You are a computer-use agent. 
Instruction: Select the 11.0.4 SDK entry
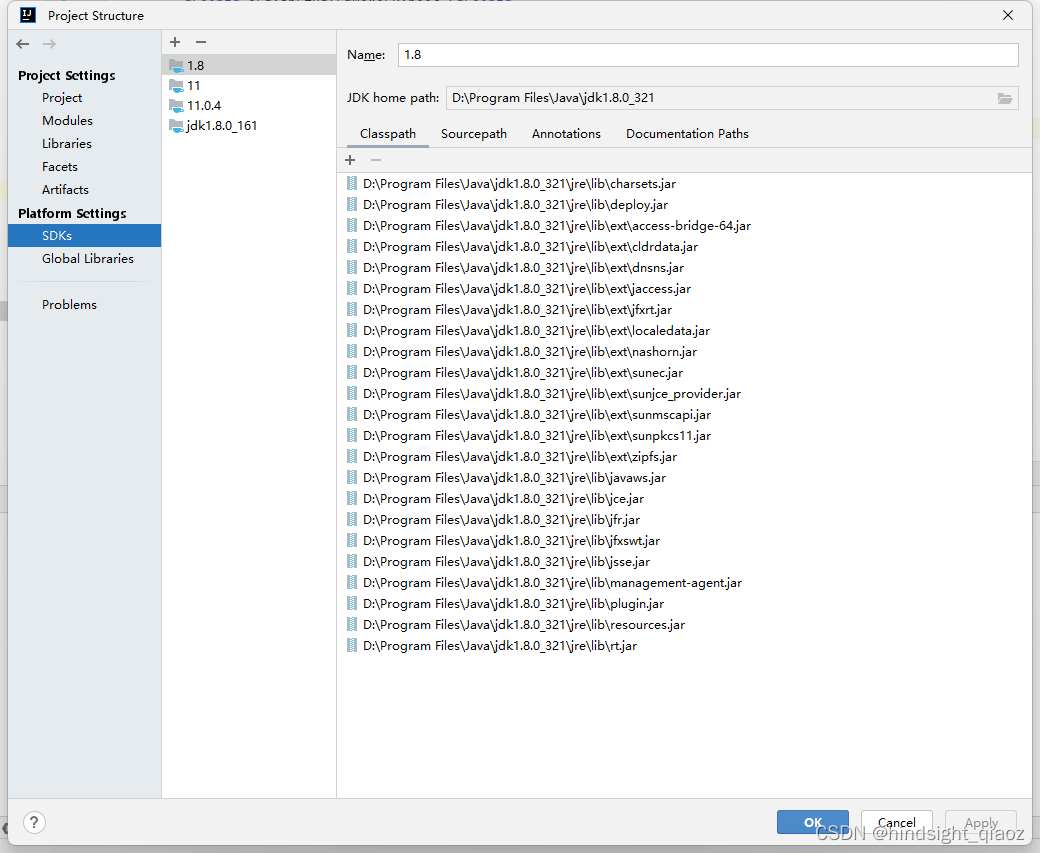pos(249,105)
